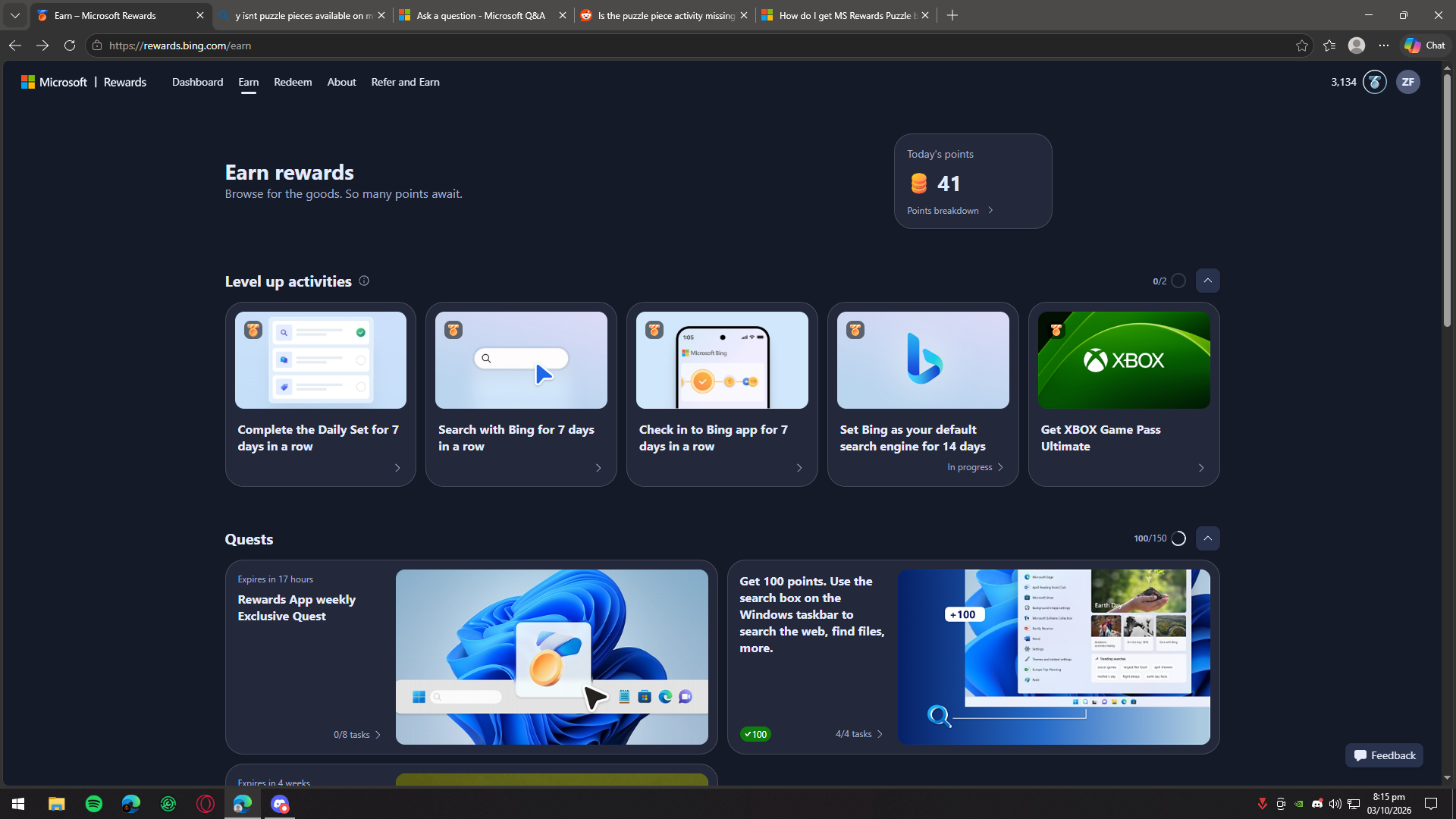The image size is (1456, 819).
Task: Click the 100/150 quests progress ring
Action: [1178, 538]
